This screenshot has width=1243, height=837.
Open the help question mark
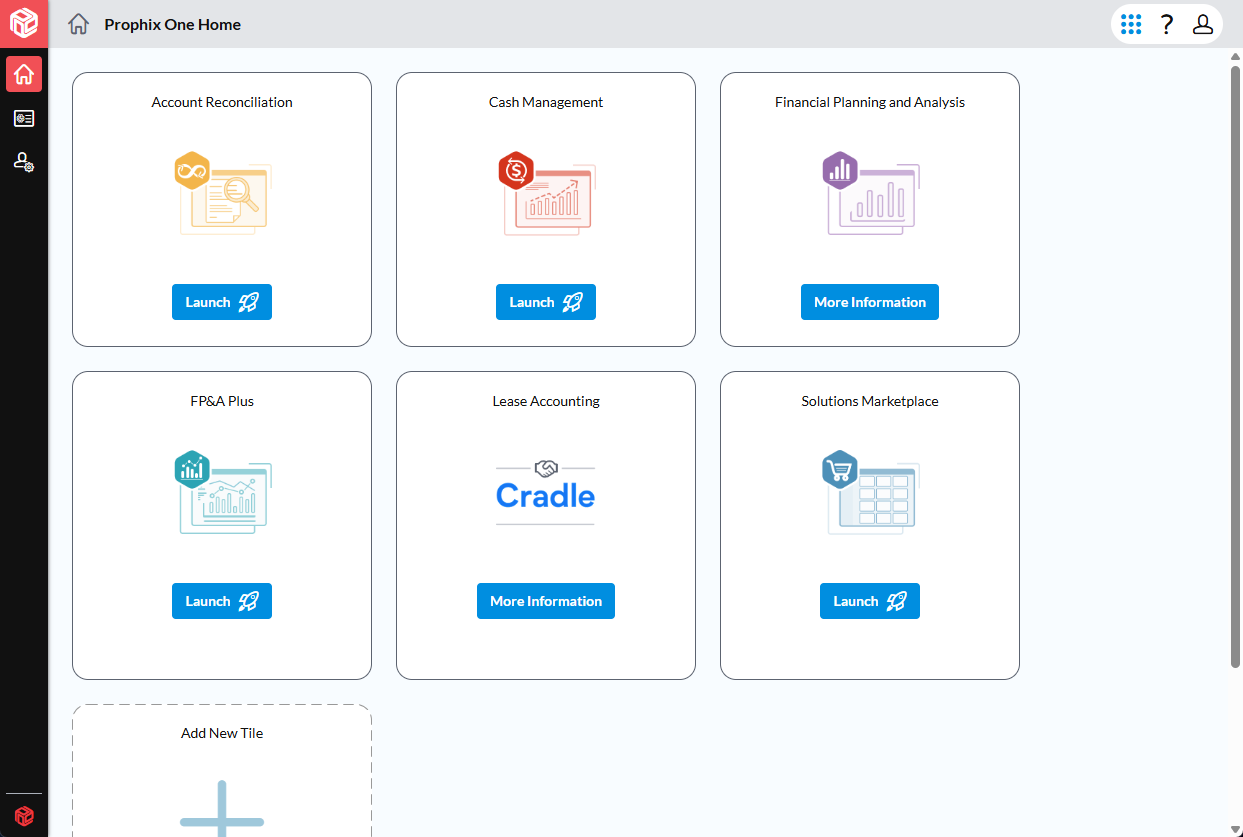1166,24
